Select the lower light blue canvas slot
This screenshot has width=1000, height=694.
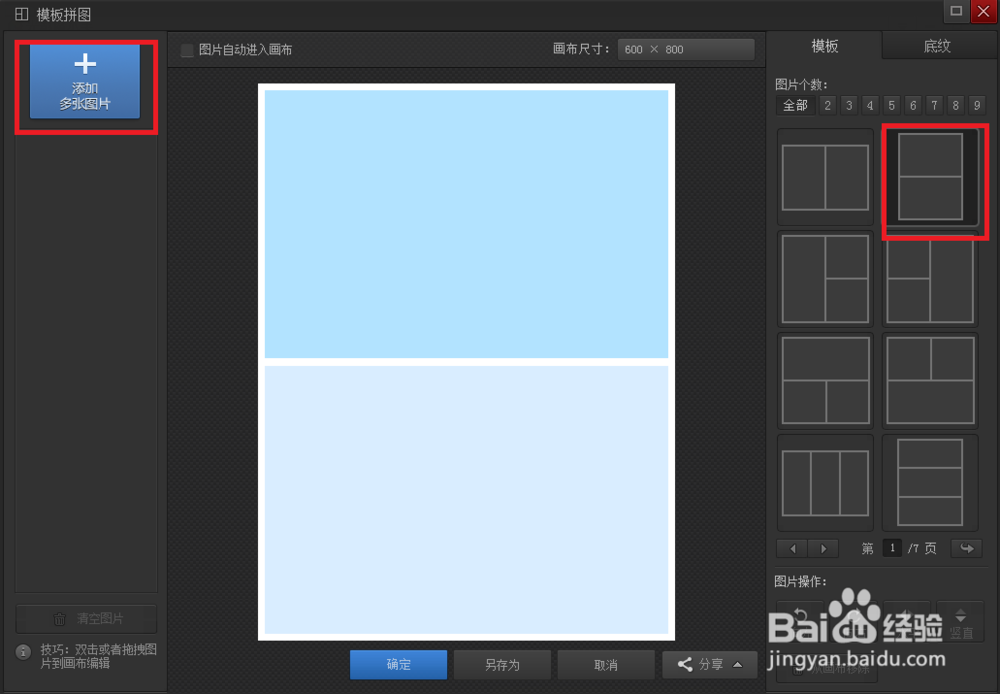pos(466,499)
